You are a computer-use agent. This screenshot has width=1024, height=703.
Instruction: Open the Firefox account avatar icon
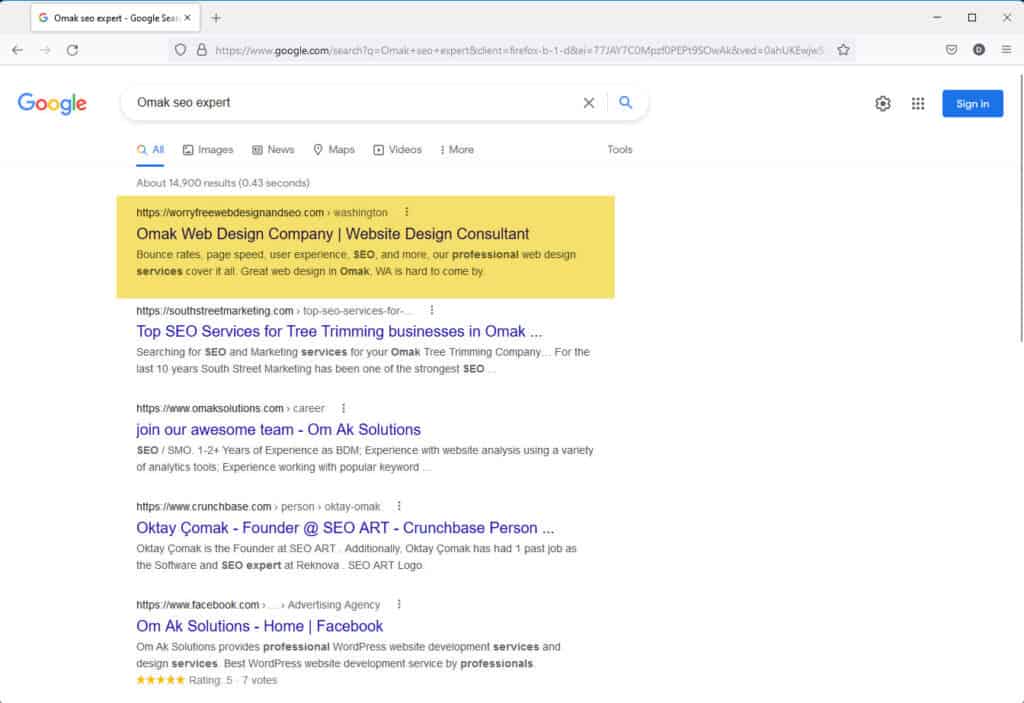[979, 50]
